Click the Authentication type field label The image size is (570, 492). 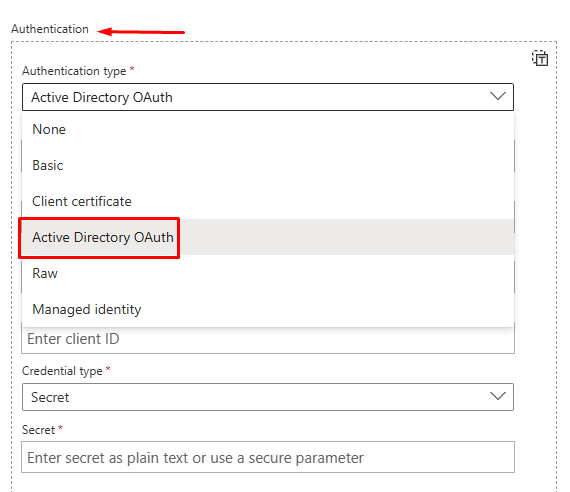74,71
